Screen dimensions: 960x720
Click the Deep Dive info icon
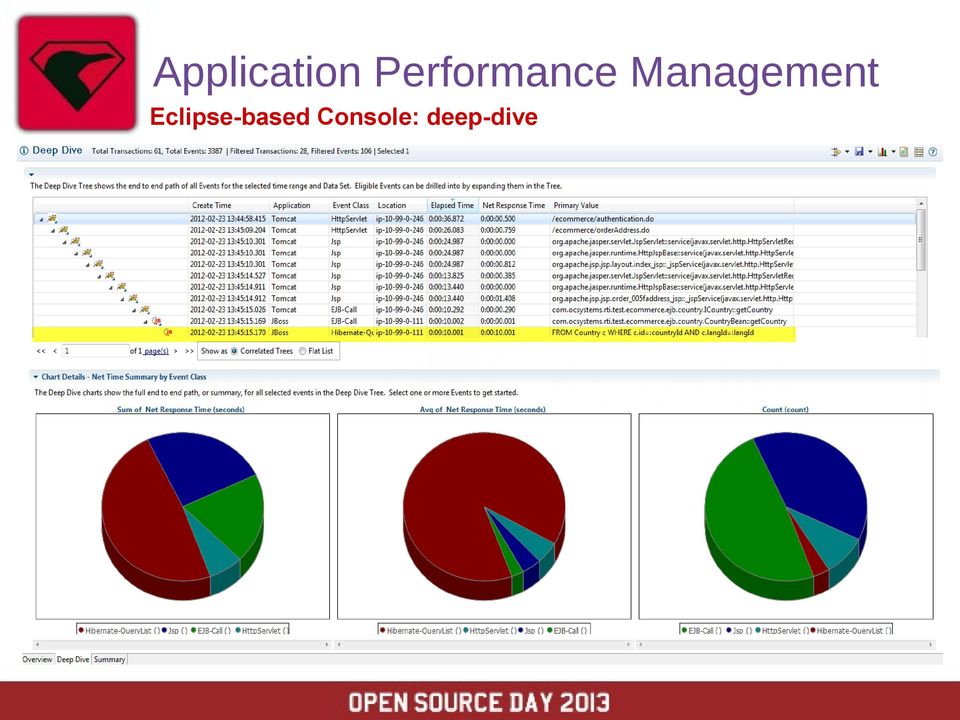24,151
